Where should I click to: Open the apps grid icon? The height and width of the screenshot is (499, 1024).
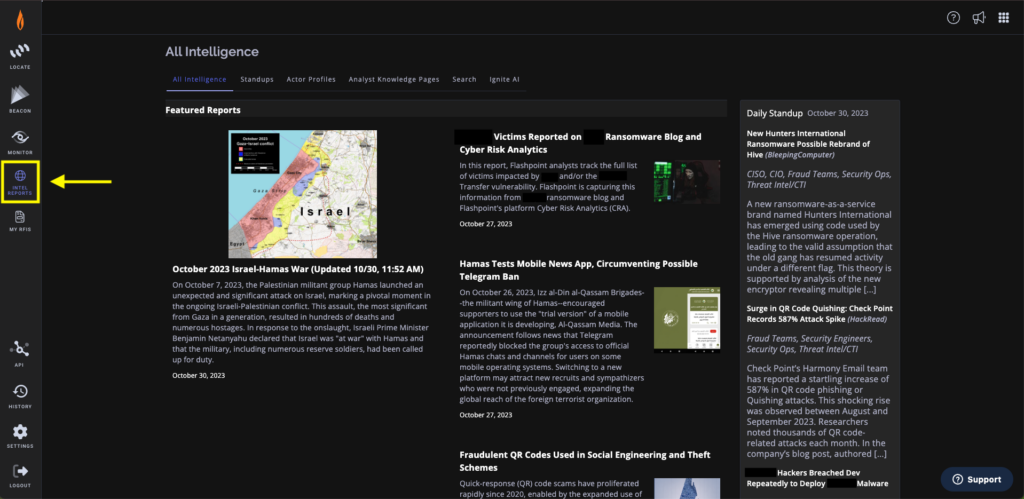[x=1004, y=18]
